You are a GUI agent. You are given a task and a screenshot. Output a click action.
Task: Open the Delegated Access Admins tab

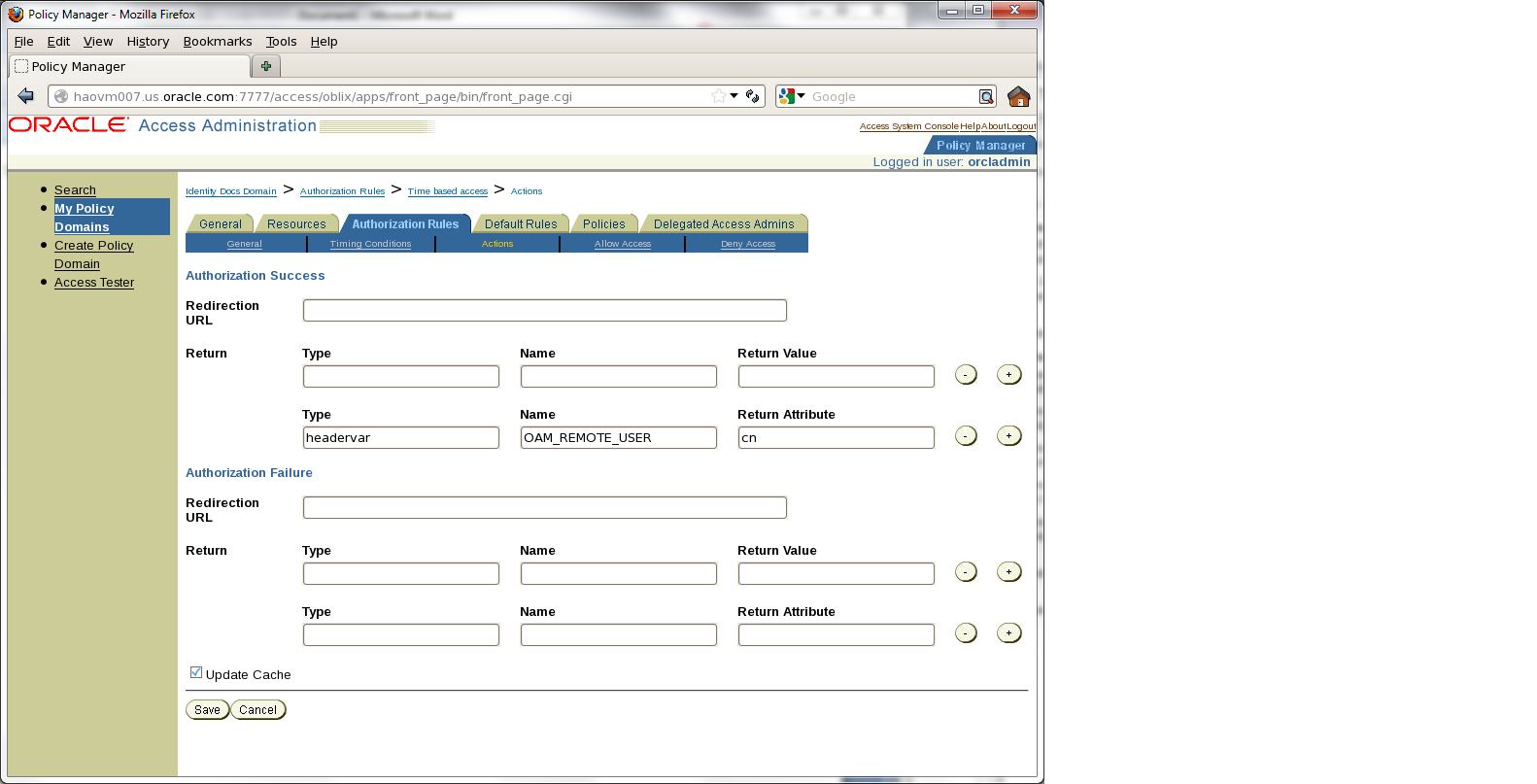pos(724,224)
